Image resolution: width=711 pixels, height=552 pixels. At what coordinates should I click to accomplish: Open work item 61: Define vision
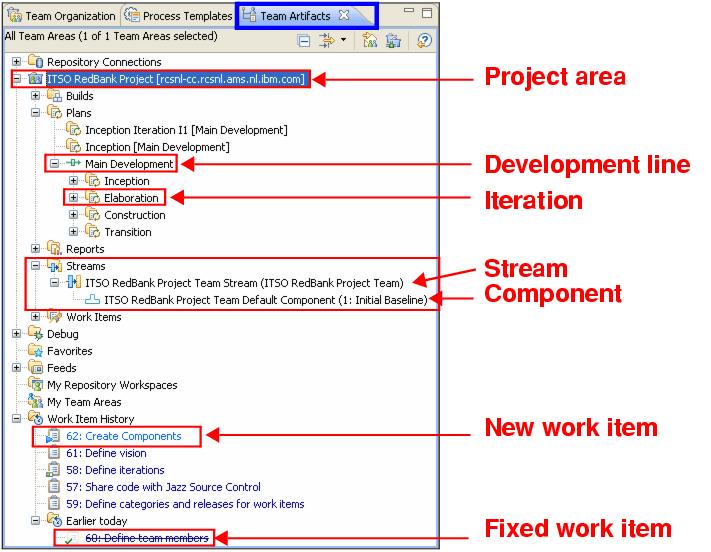tap(106, 453)
